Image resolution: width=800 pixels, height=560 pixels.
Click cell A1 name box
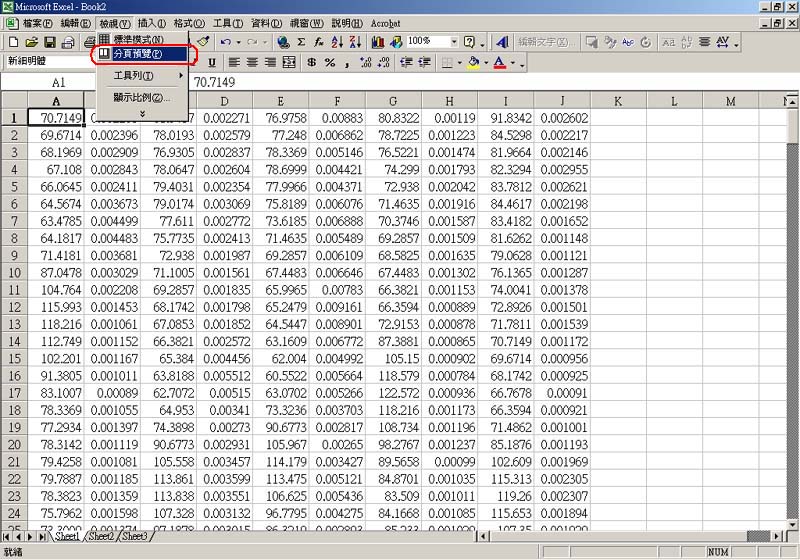58,83
